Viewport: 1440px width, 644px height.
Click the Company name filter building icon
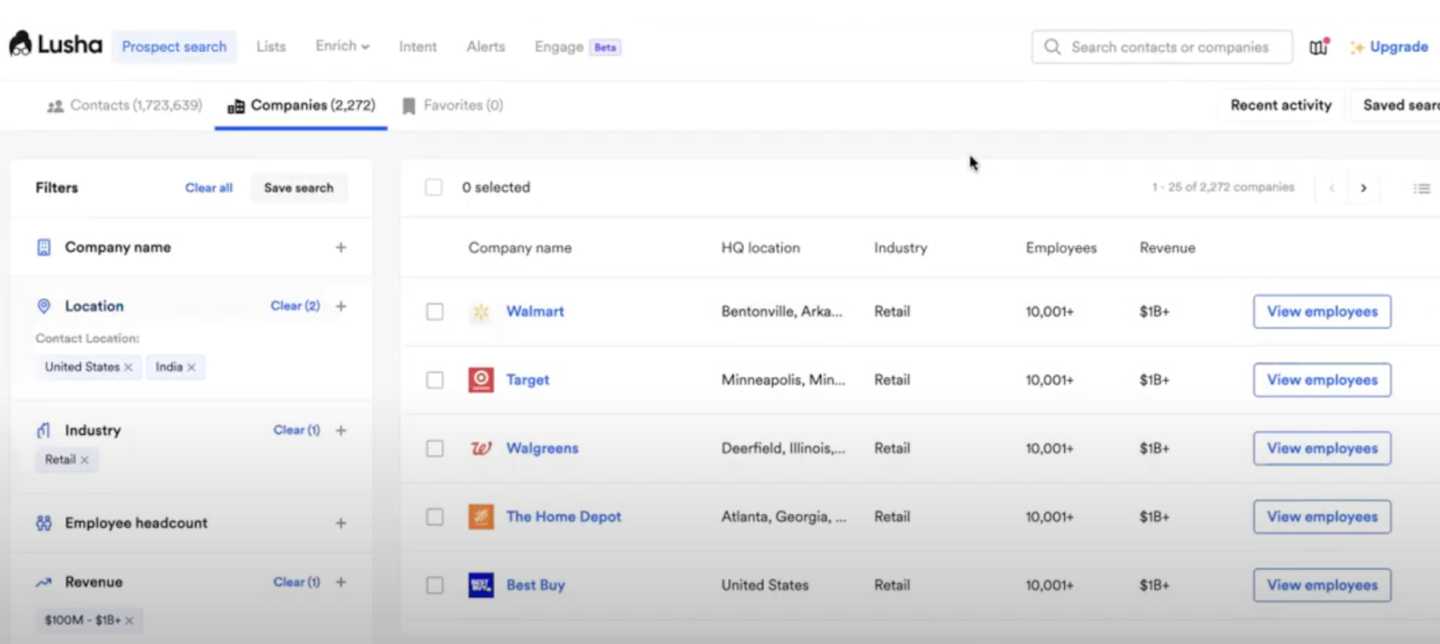tap(44, 247)
